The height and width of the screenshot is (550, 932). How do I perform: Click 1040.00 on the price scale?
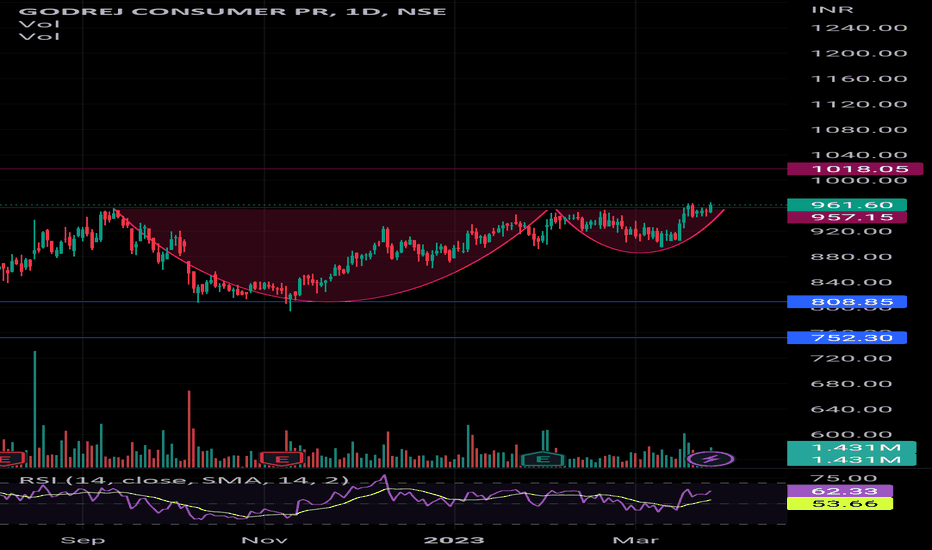pyautogui.click(x=859, y=155)
